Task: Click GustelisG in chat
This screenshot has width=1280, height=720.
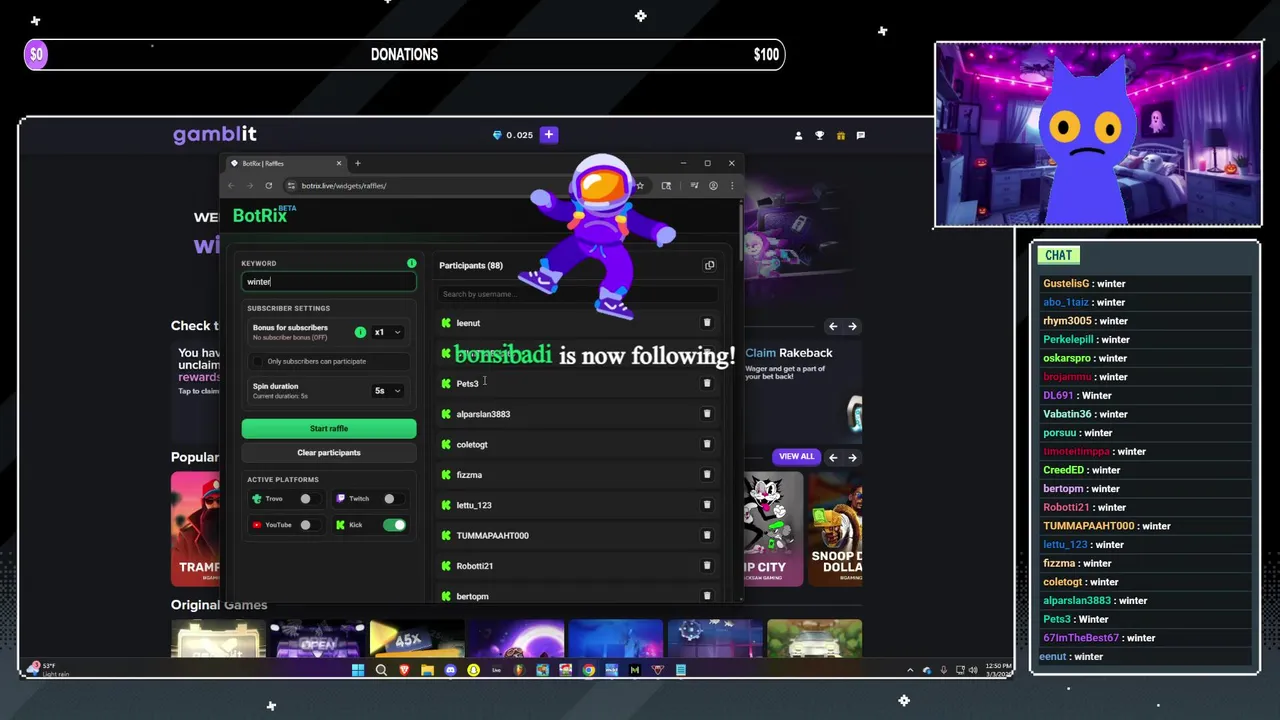Action: (1066, 284)
